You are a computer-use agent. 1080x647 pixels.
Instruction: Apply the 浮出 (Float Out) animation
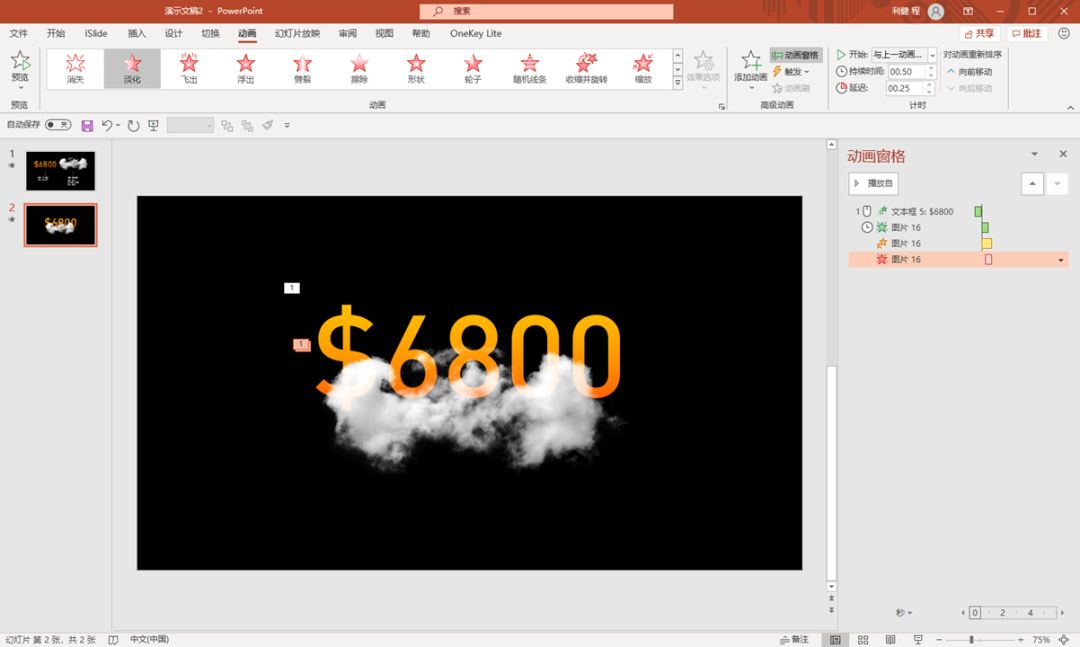(x=246, y=69)
